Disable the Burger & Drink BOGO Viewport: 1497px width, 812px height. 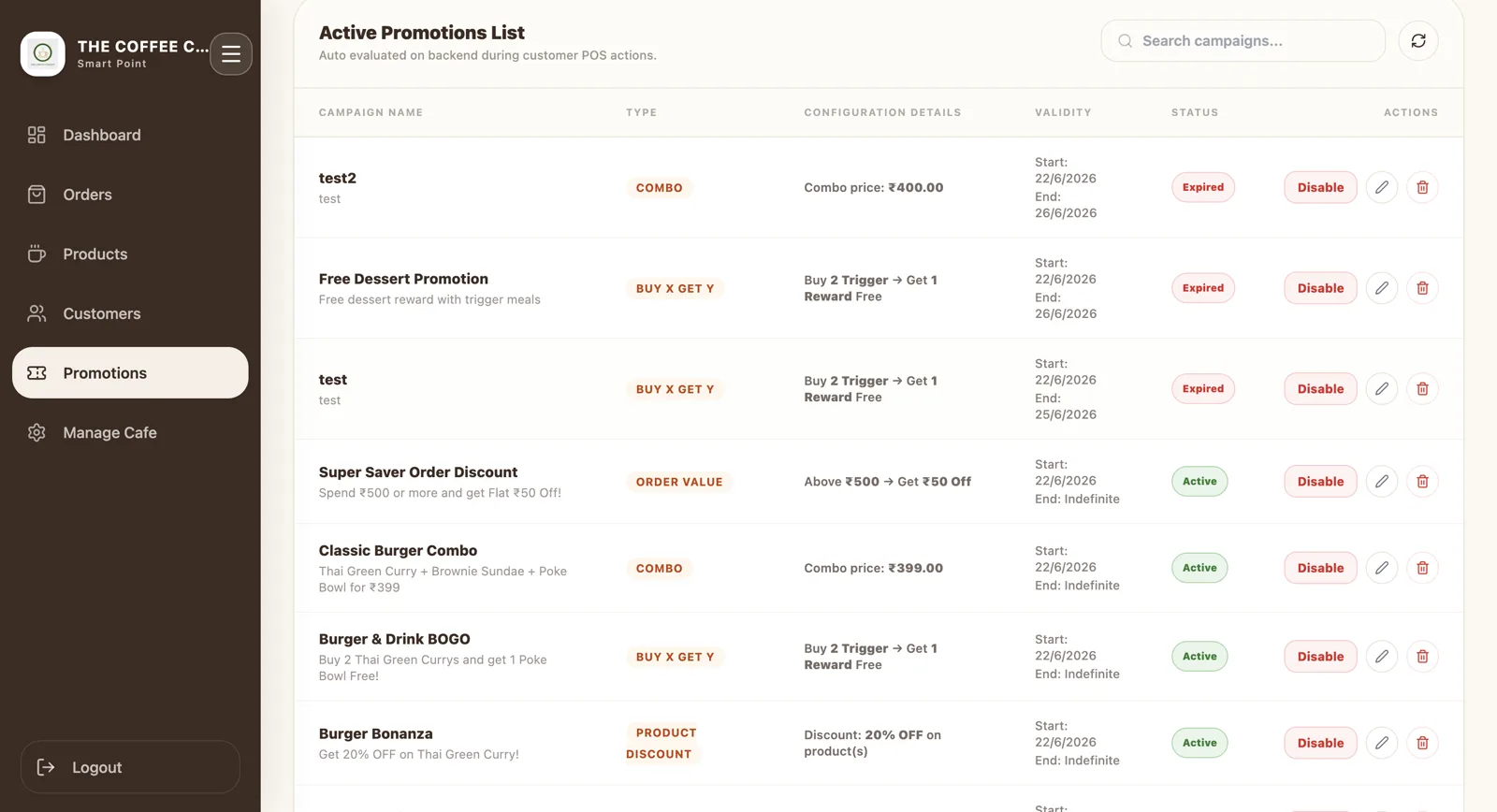pos(1320,657)
